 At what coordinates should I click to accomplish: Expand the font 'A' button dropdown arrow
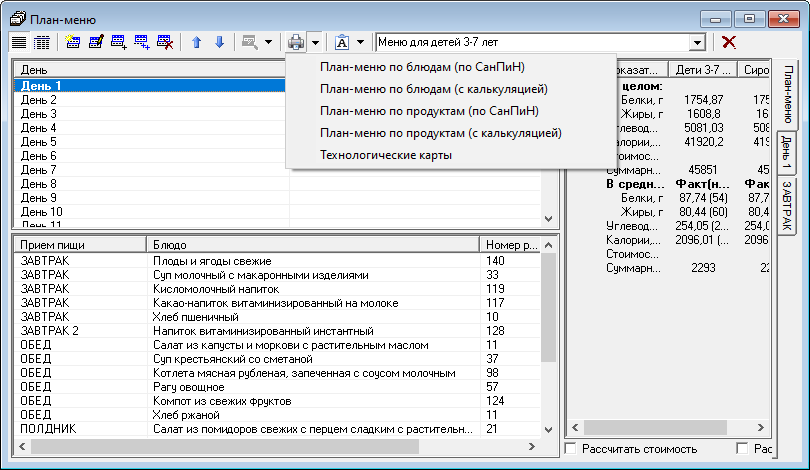click(360, 42)
